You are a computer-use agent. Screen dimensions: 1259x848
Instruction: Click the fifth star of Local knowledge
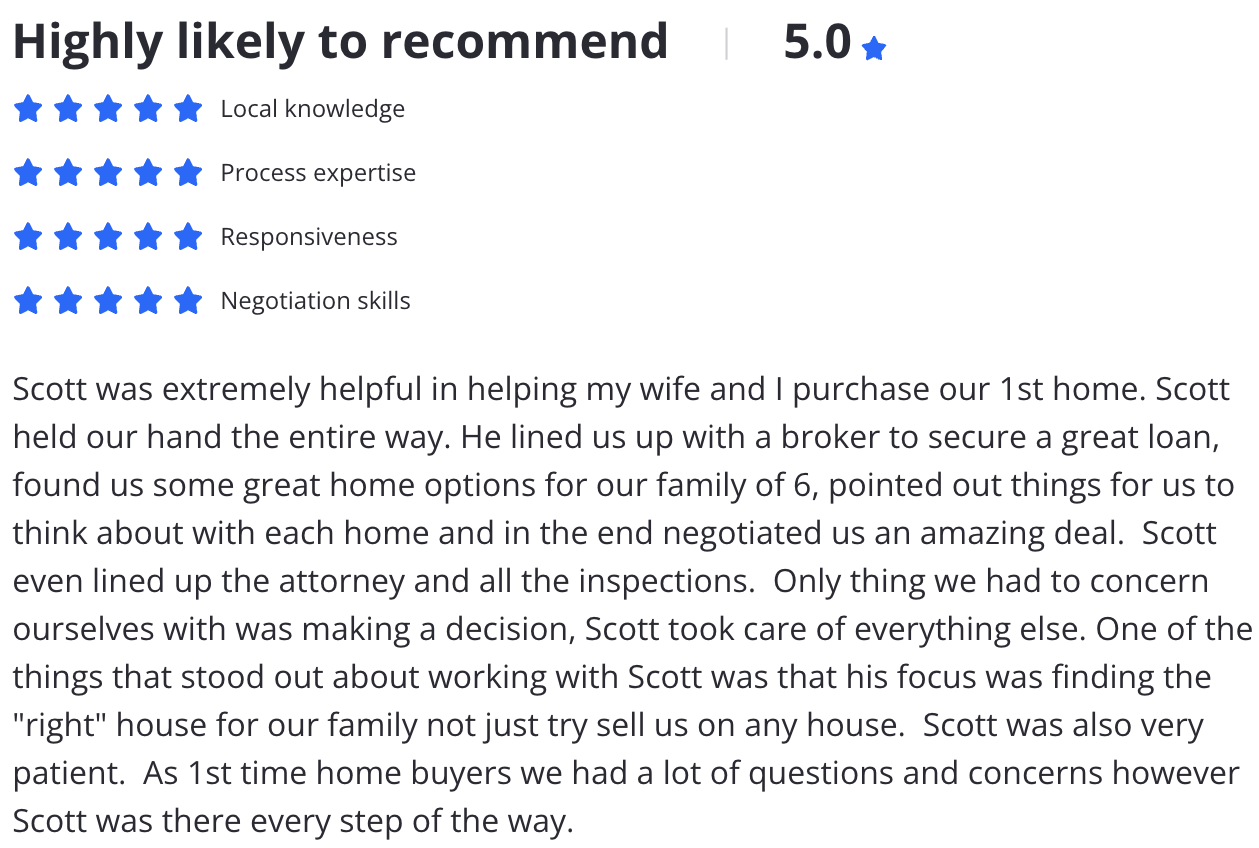click(188, 108)
